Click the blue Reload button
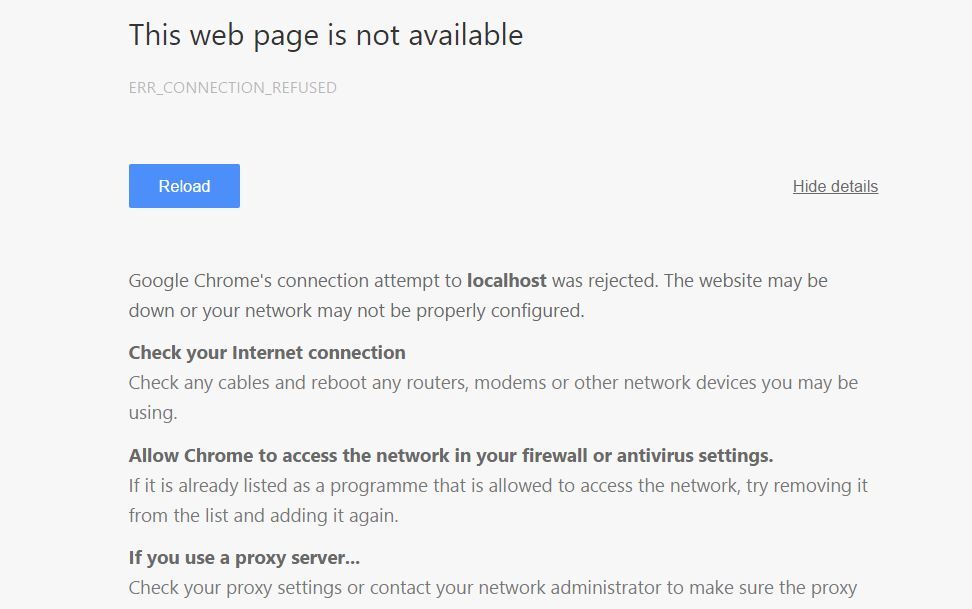 pyautogui.click(x=184, y=186)
